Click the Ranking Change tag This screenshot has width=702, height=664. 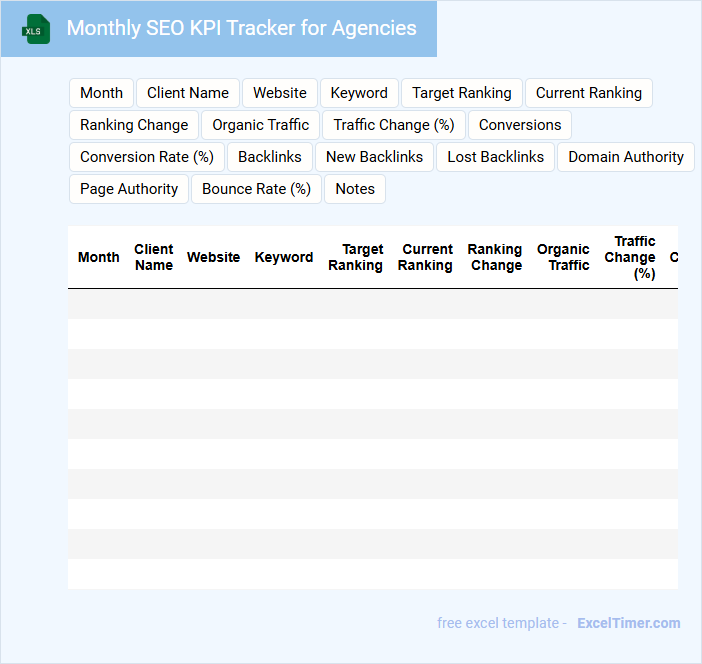[x=134, y=125]
